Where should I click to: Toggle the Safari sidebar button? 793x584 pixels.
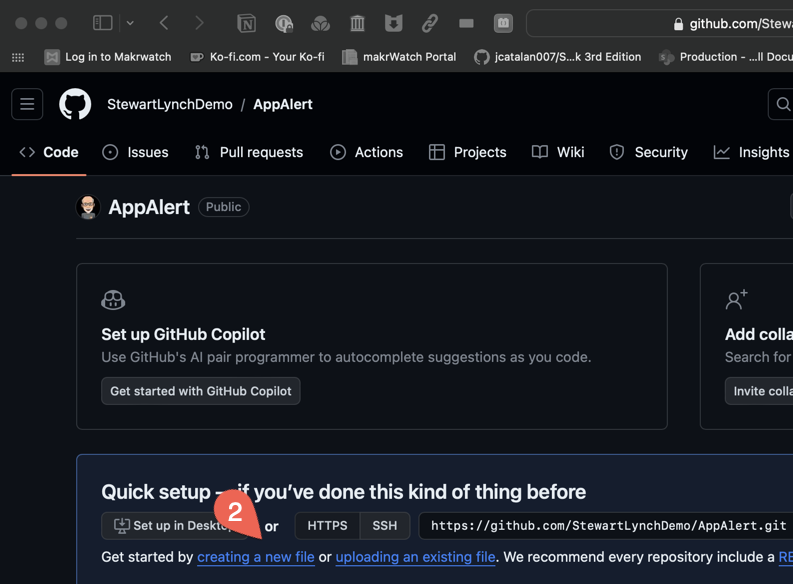103,23
